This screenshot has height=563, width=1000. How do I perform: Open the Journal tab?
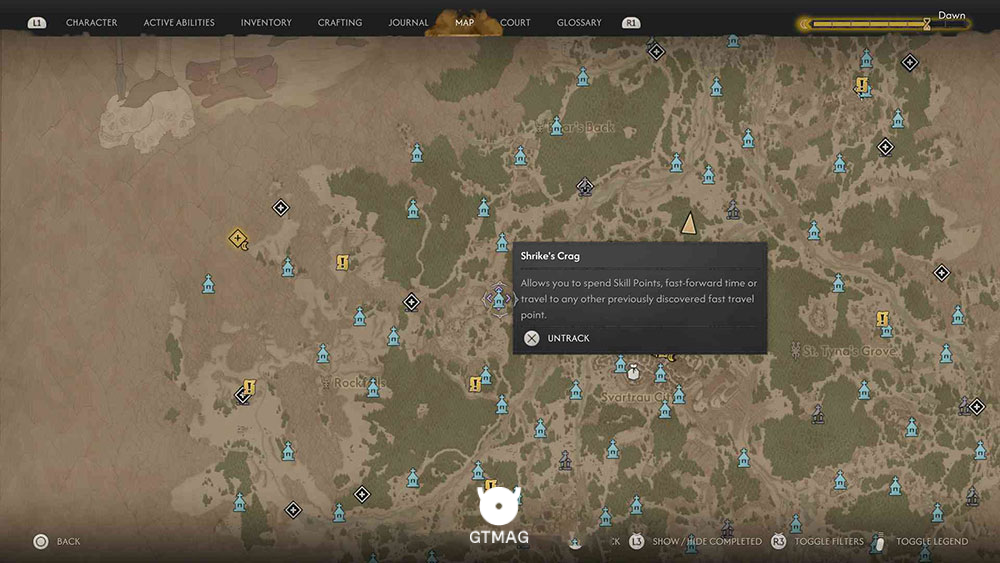click(x=408, y=22)
